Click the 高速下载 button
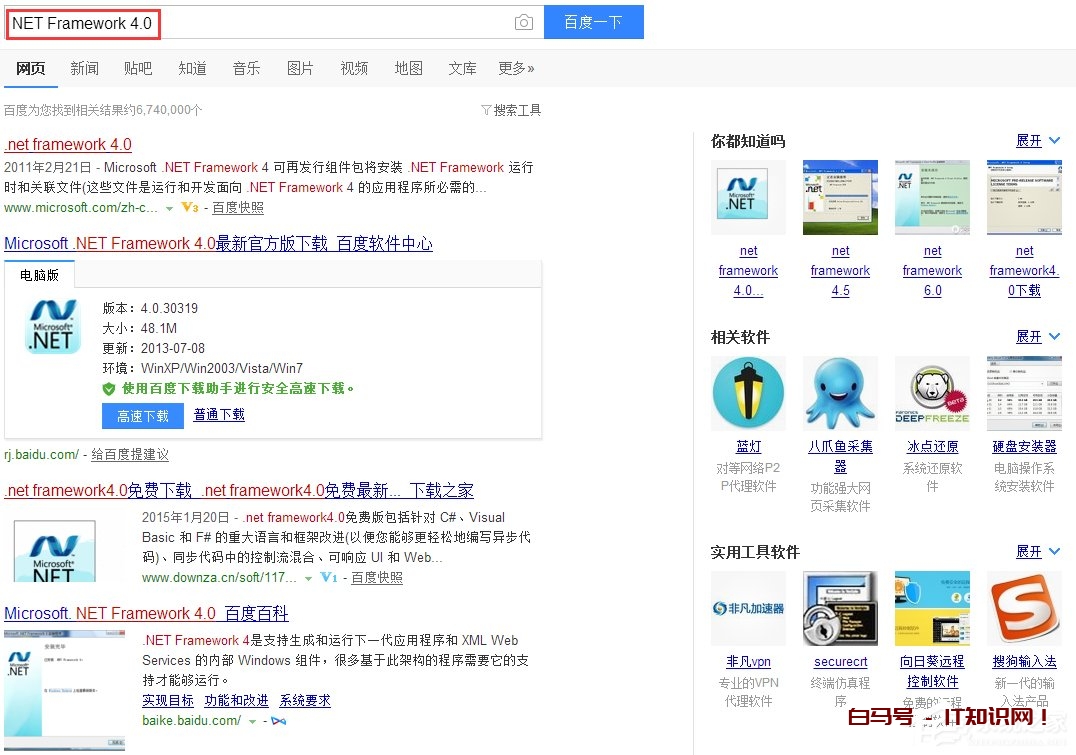 coord(142,416)
